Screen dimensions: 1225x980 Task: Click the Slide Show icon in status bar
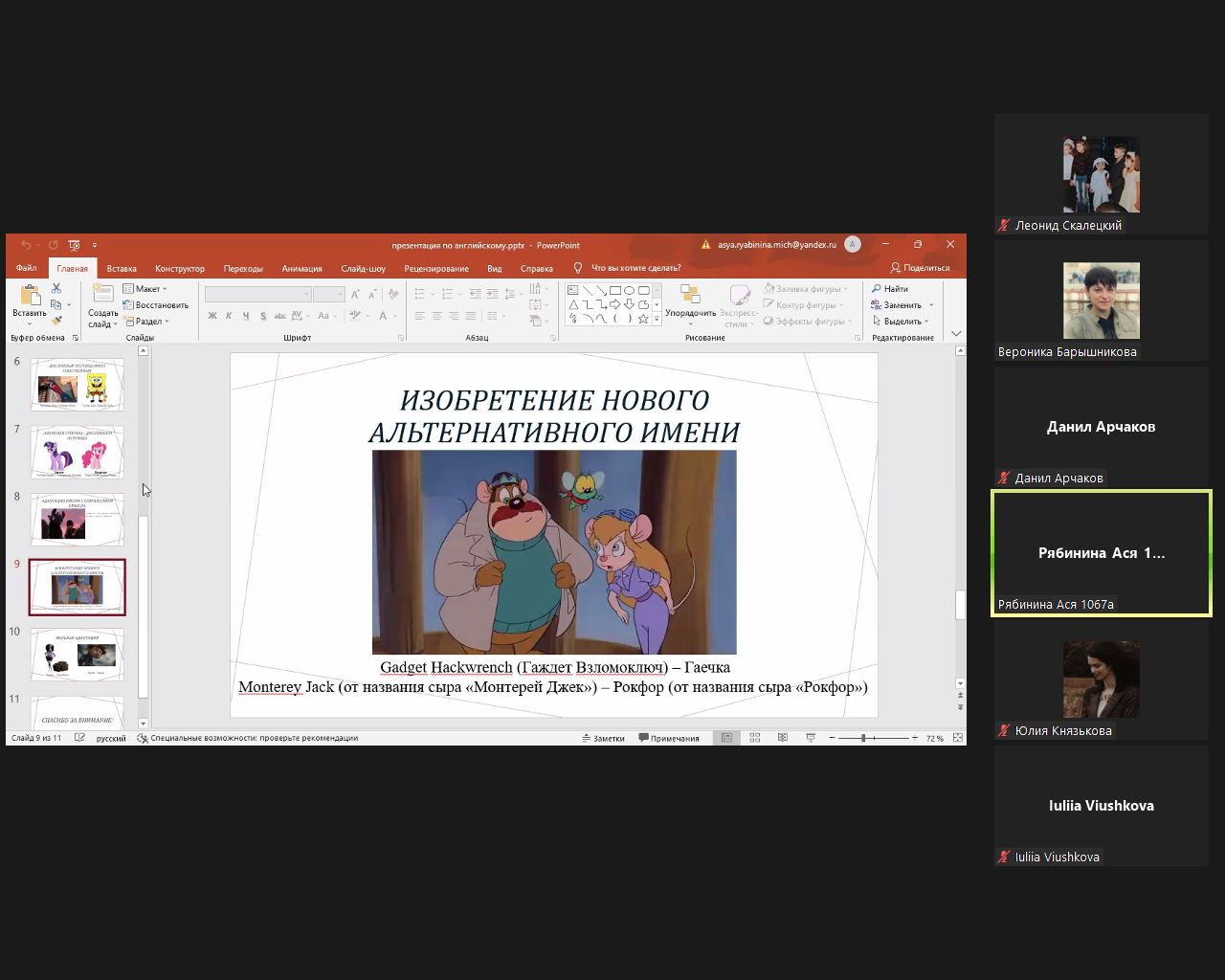click(x=811, y=738)
